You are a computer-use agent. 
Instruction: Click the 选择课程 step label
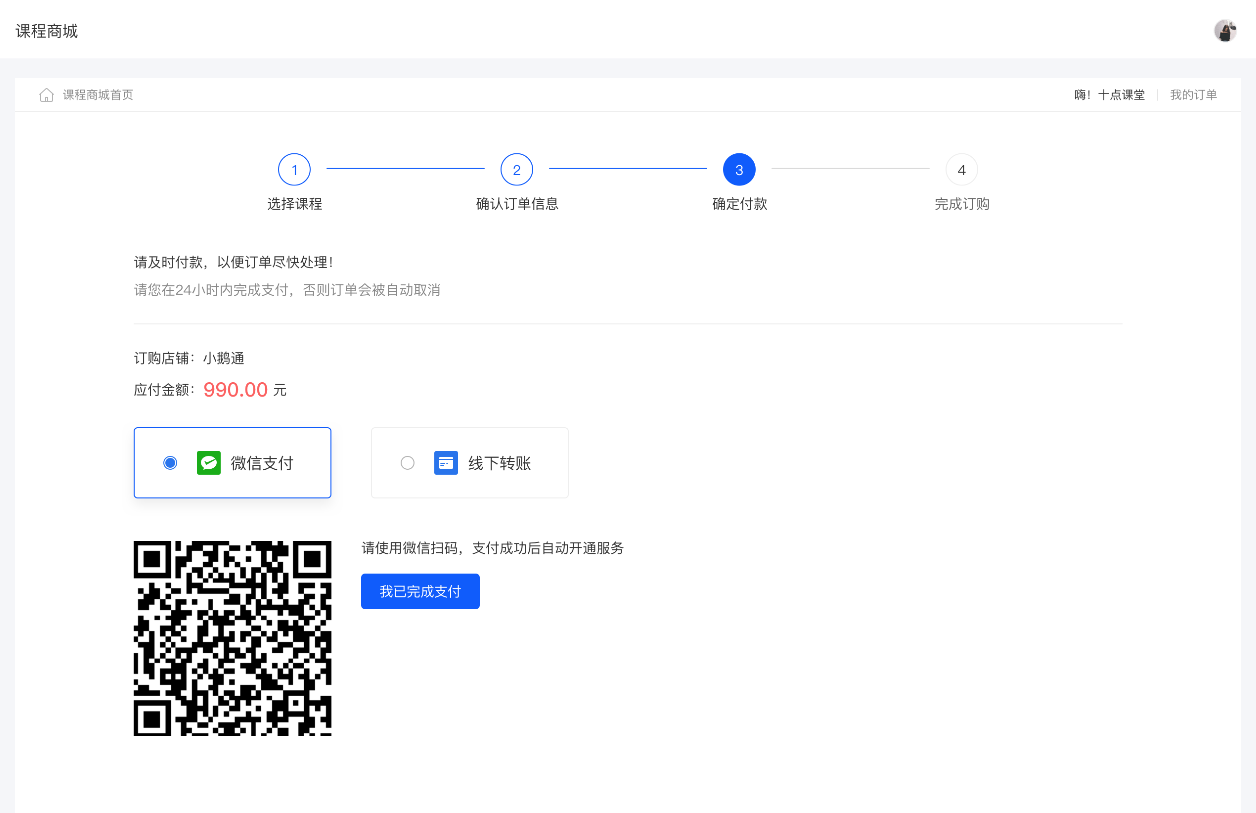295,204
